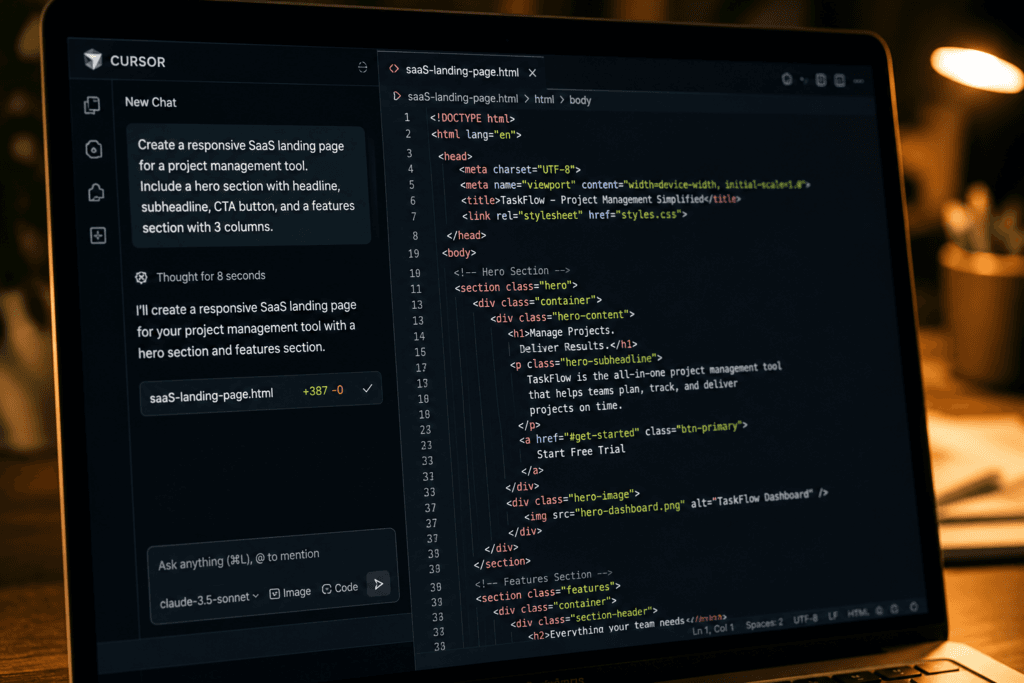Click the Cursor cube logo
The image size is (1024, 683).
point(93,59)
